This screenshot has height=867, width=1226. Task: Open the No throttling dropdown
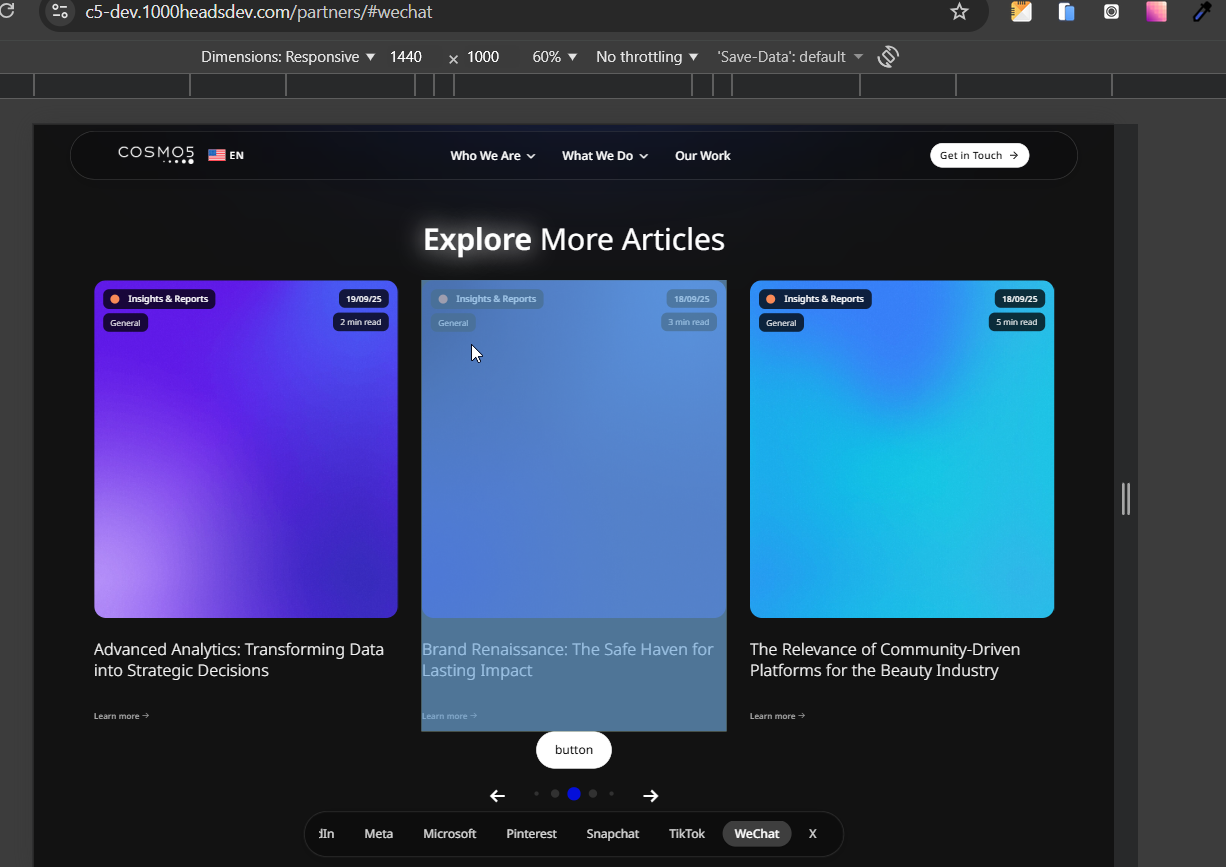647,57
